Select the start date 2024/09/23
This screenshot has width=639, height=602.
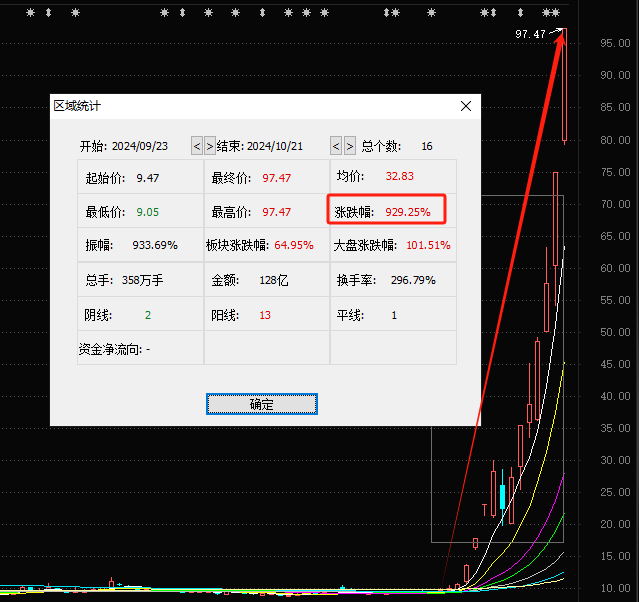pyautogui.click(x=140, y=146)
